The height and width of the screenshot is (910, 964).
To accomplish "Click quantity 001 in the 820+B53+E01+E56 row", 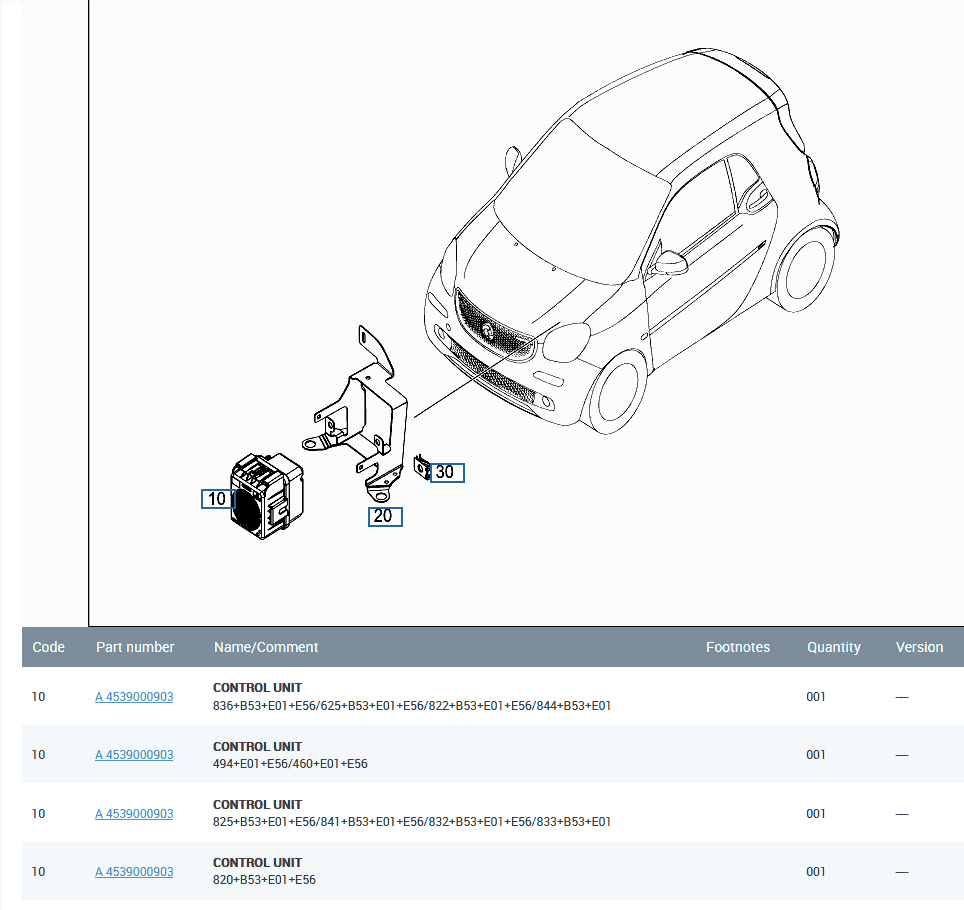I will pyautogui.click(x=816, y=871).
